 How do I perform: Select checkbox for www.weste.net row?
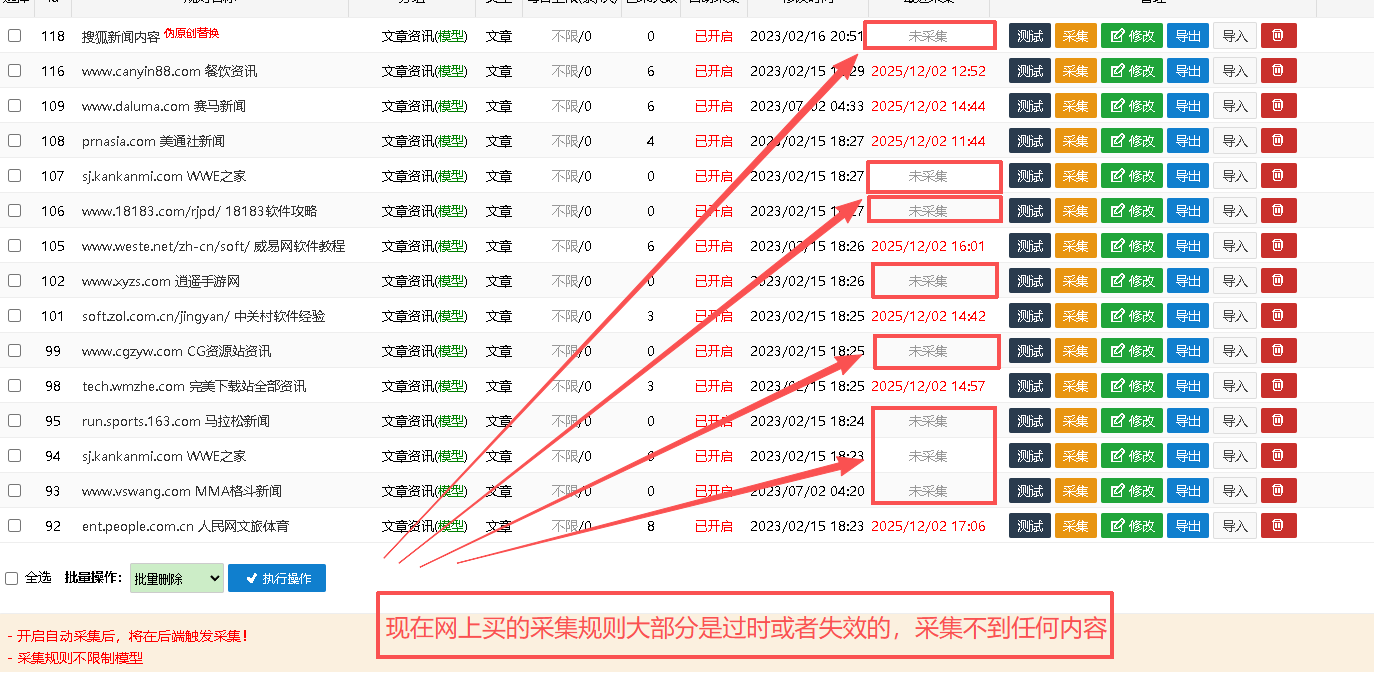[14, 246]
